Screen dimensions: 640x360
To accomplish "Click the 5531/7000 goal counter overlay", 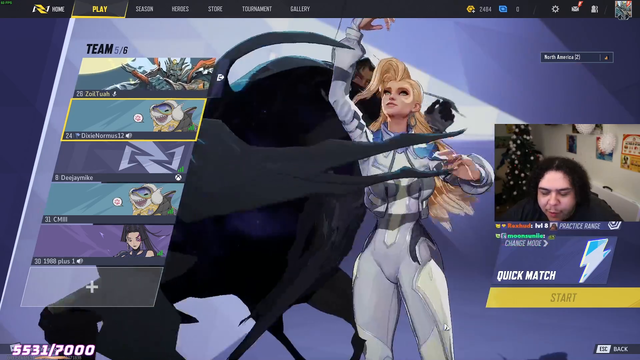I will point(53,350).
